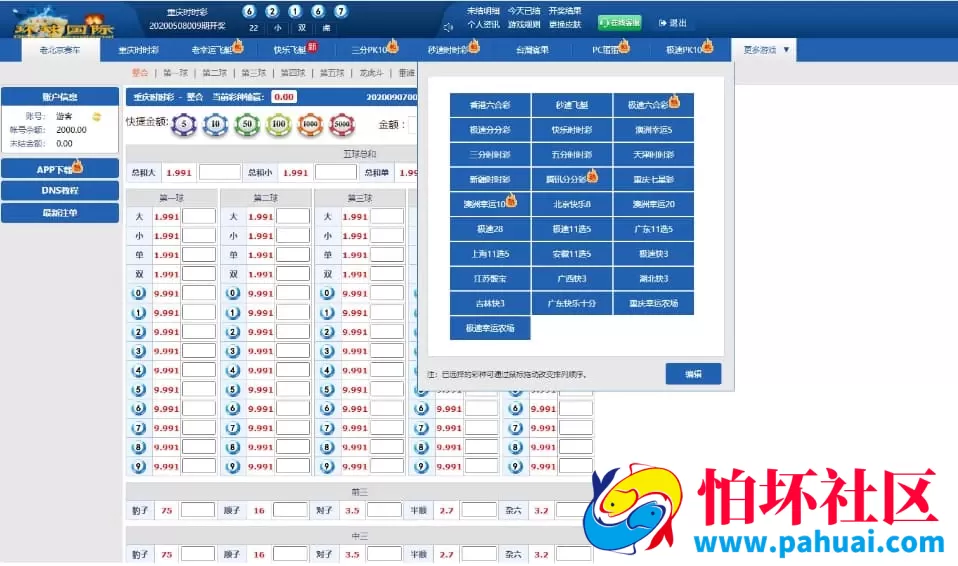This screenshot has height=566, width=958.
Task: Open 游戏规则 link
Action: (524, 24)
